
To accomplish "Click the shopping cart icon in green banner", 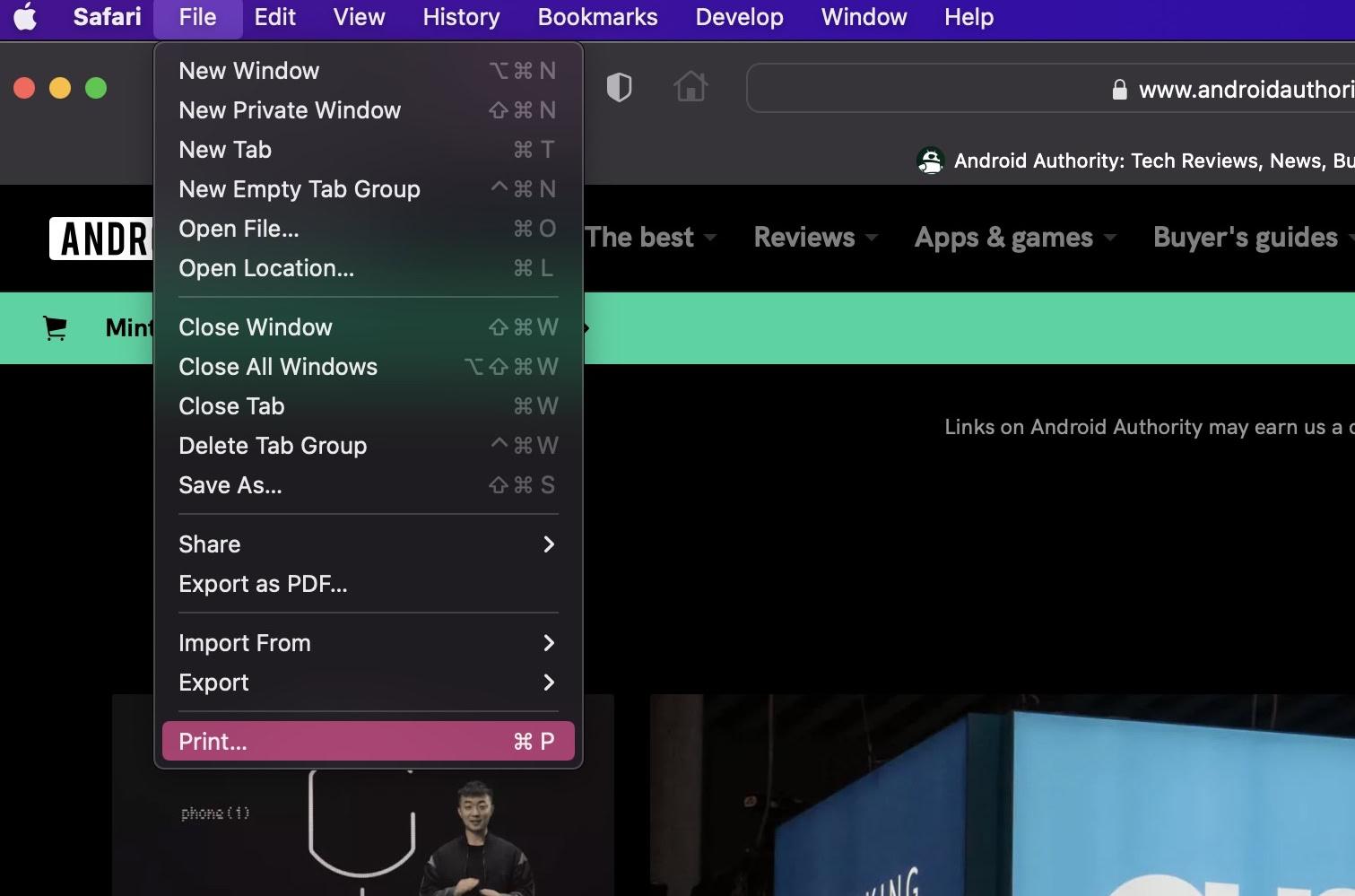I will 55,328.
